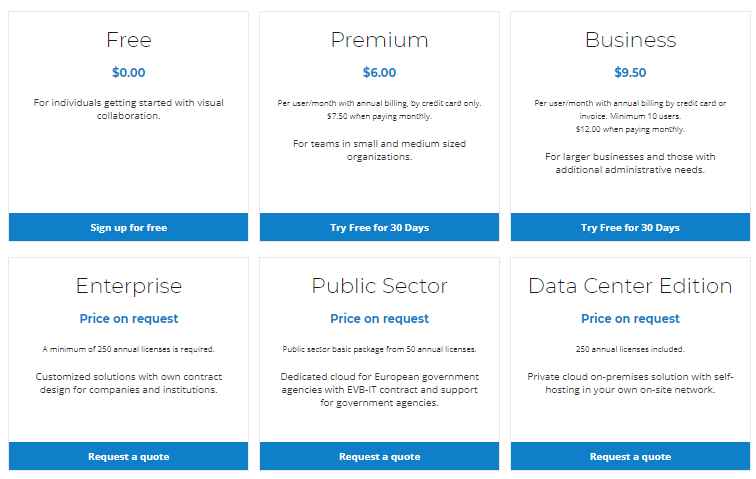Click the $0.00 price label
This screenshot has height=479, width=756.
click(129, 72)
